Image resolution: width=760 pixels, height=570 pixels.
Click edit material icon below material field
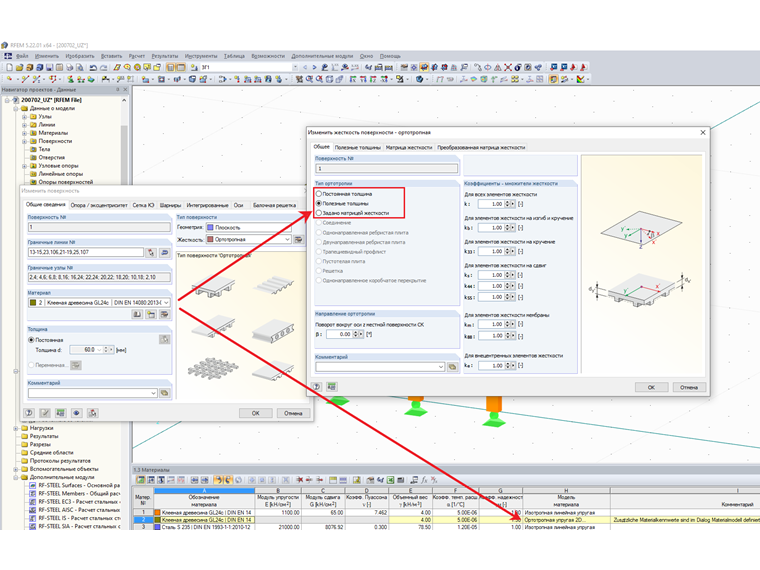(165, 315)
